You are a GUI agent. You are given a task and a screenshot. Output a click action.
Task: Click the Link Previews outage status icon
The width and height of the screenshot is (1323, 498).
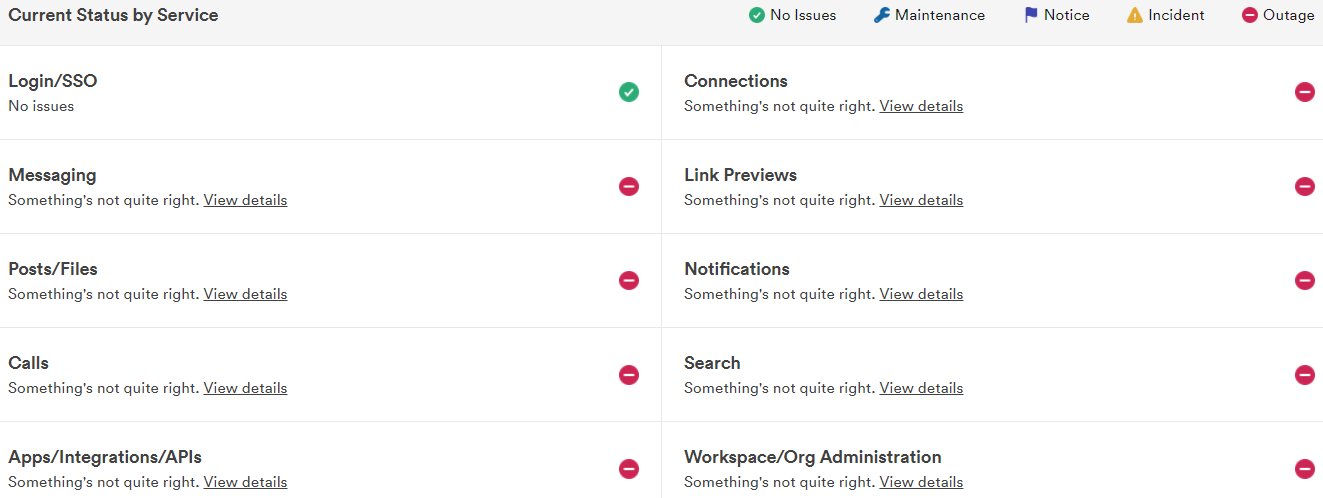coord(1304,186)
